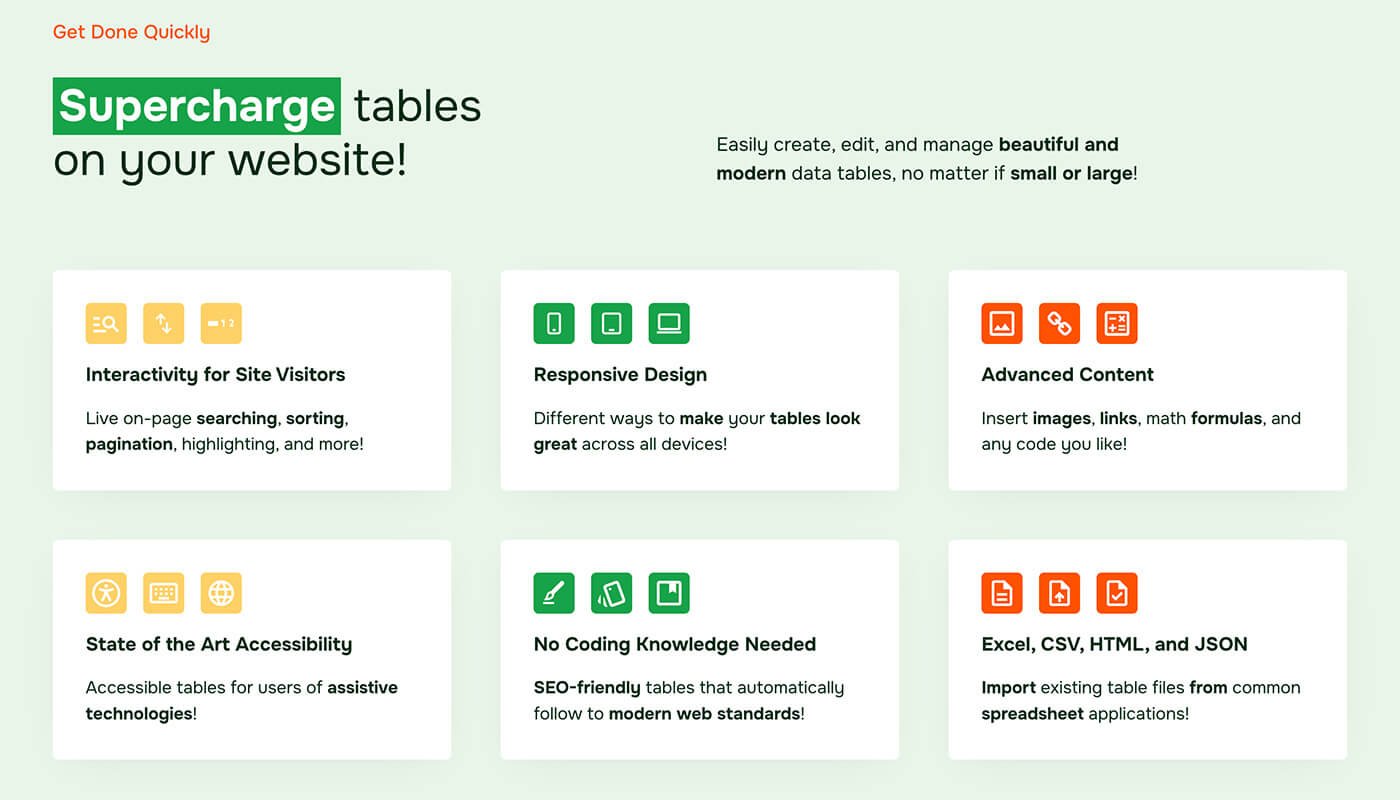Click the orange image icon
1400x800 pixels.
tap(1002, 323)
